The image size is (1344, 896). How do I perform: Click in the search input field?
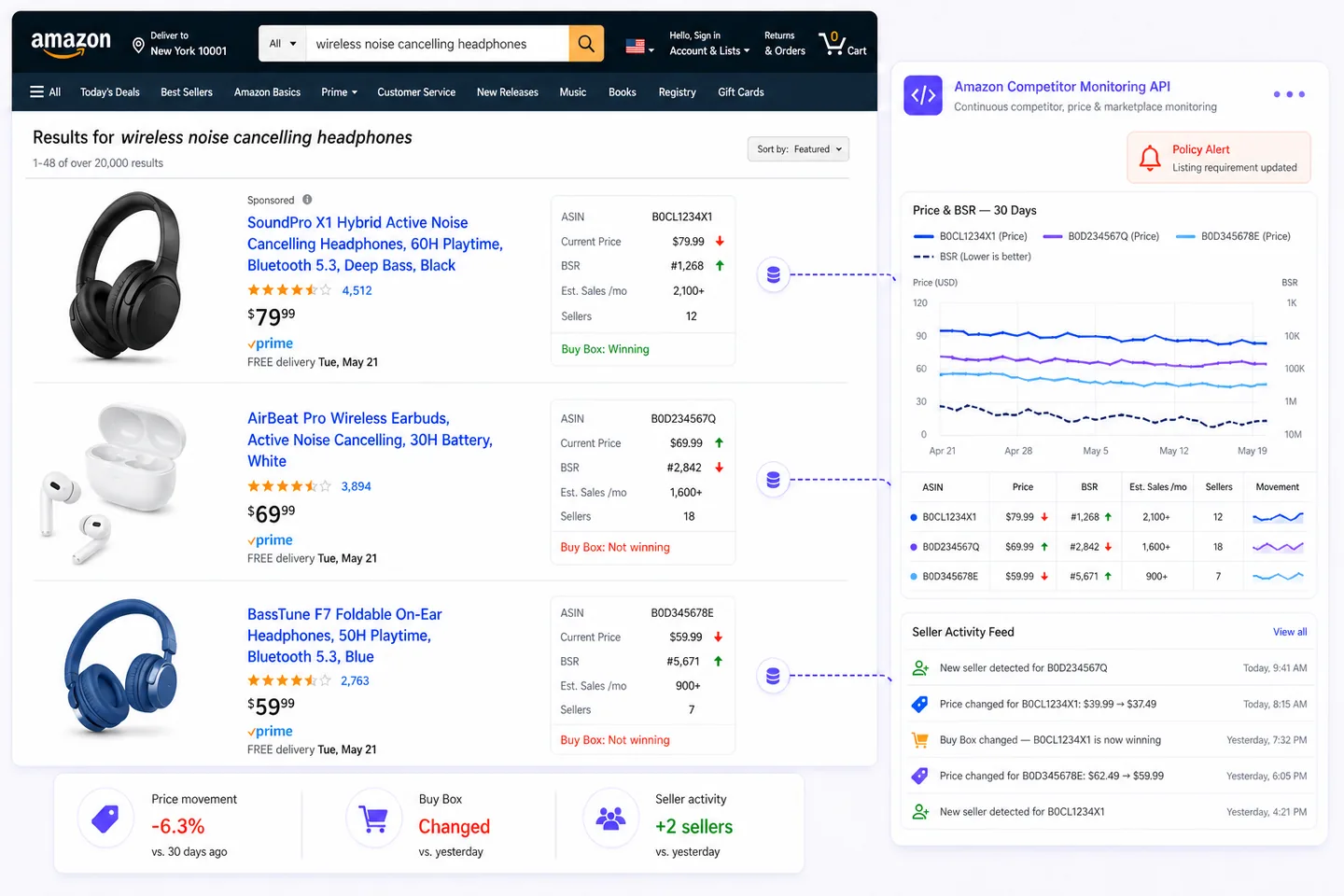[x=437, y=44]
